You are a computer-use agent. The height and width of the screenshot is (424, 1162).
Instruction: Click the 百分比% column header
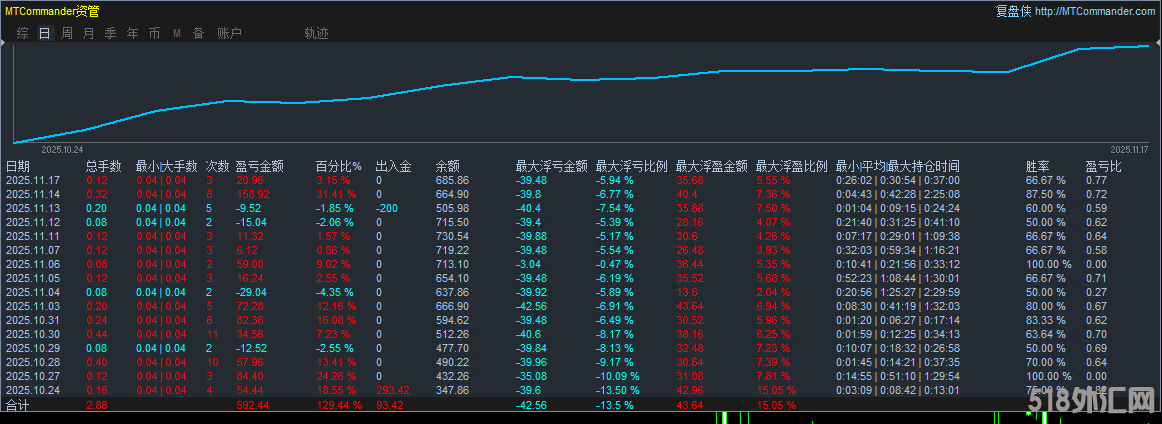coord(339,167)
